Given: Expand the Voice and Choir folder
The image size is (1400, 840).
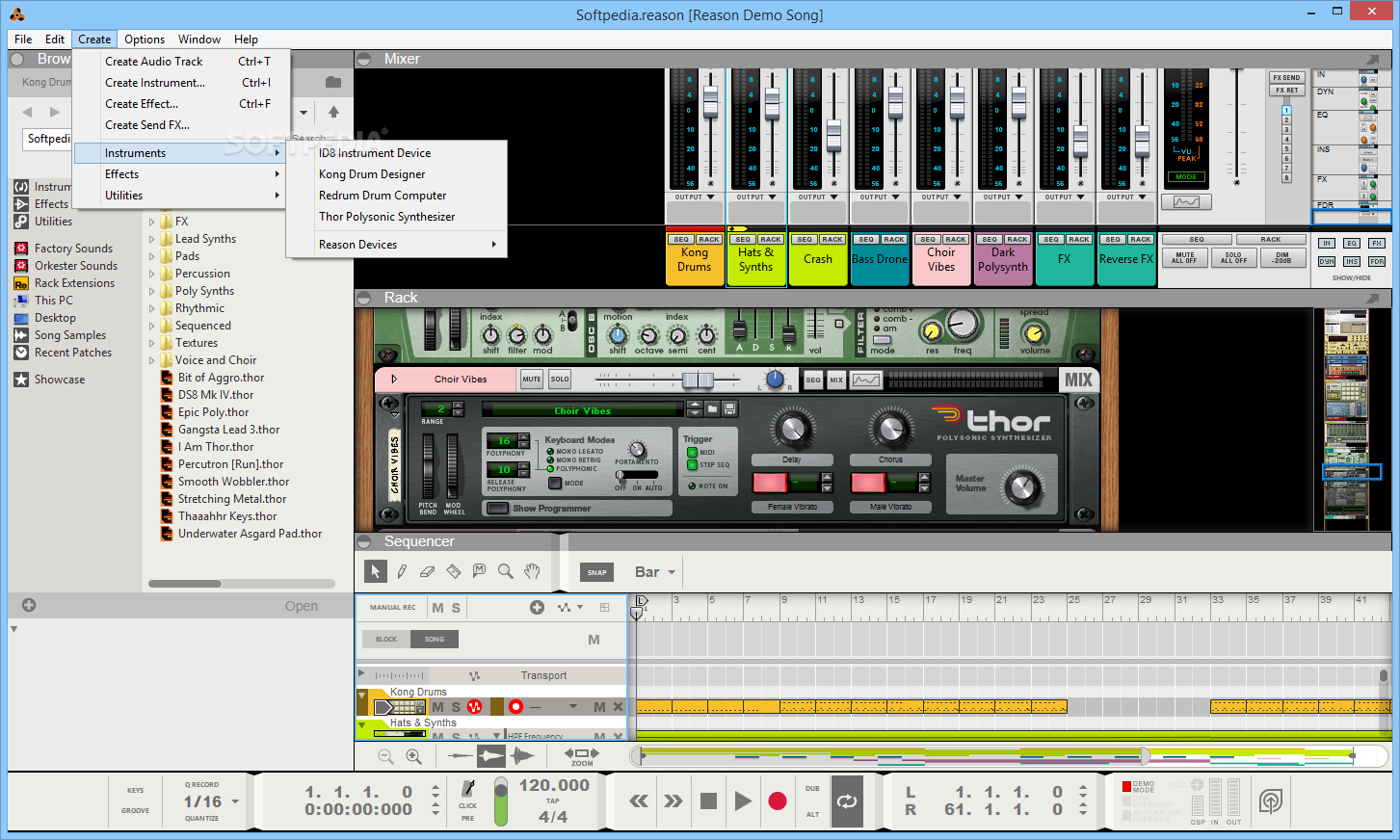Looking at the screenshot, I should pyautogui.click(x=152, y=360).
